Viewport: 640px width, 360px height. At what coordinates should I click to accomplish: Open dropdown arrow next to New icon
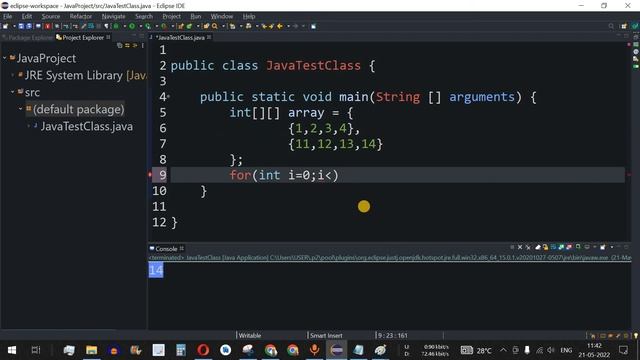14,26
